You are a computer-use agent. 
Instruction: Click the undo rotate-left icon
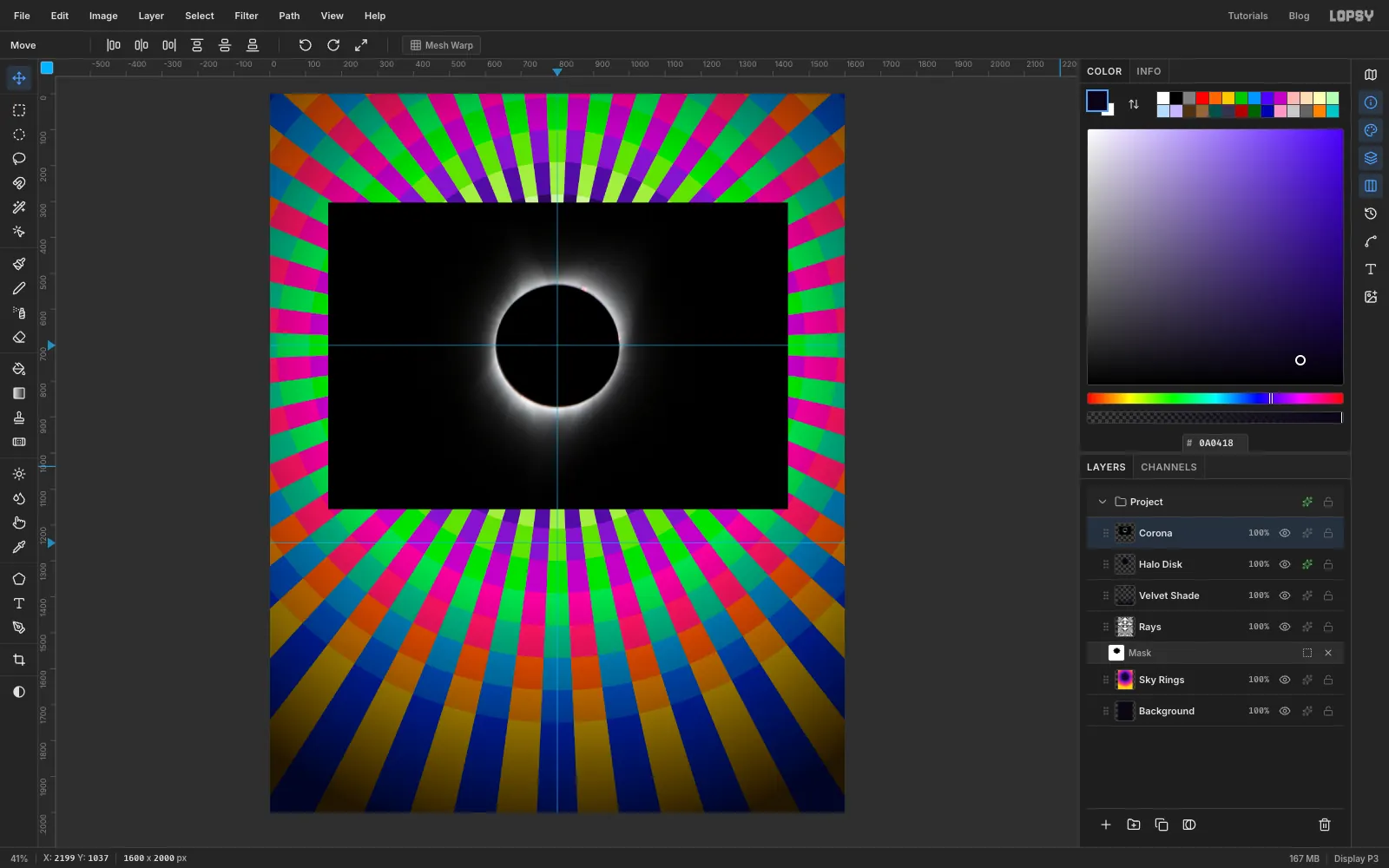point(306,45)
